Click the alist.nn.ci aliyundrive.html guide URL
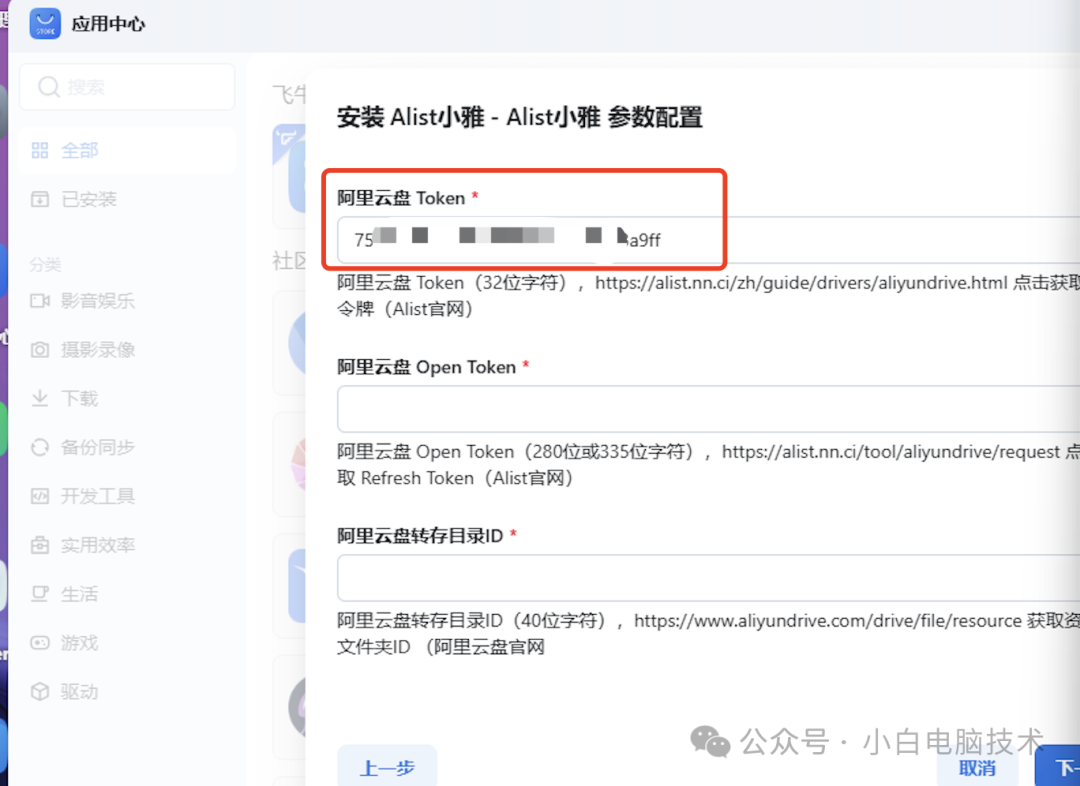The width and height of the screenshot is (1080, 786). coord(801,282)
